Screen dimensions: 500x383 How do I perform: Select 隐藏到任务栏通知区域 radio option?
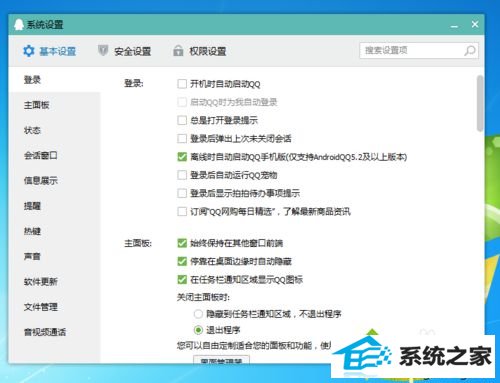coord(198,314)
